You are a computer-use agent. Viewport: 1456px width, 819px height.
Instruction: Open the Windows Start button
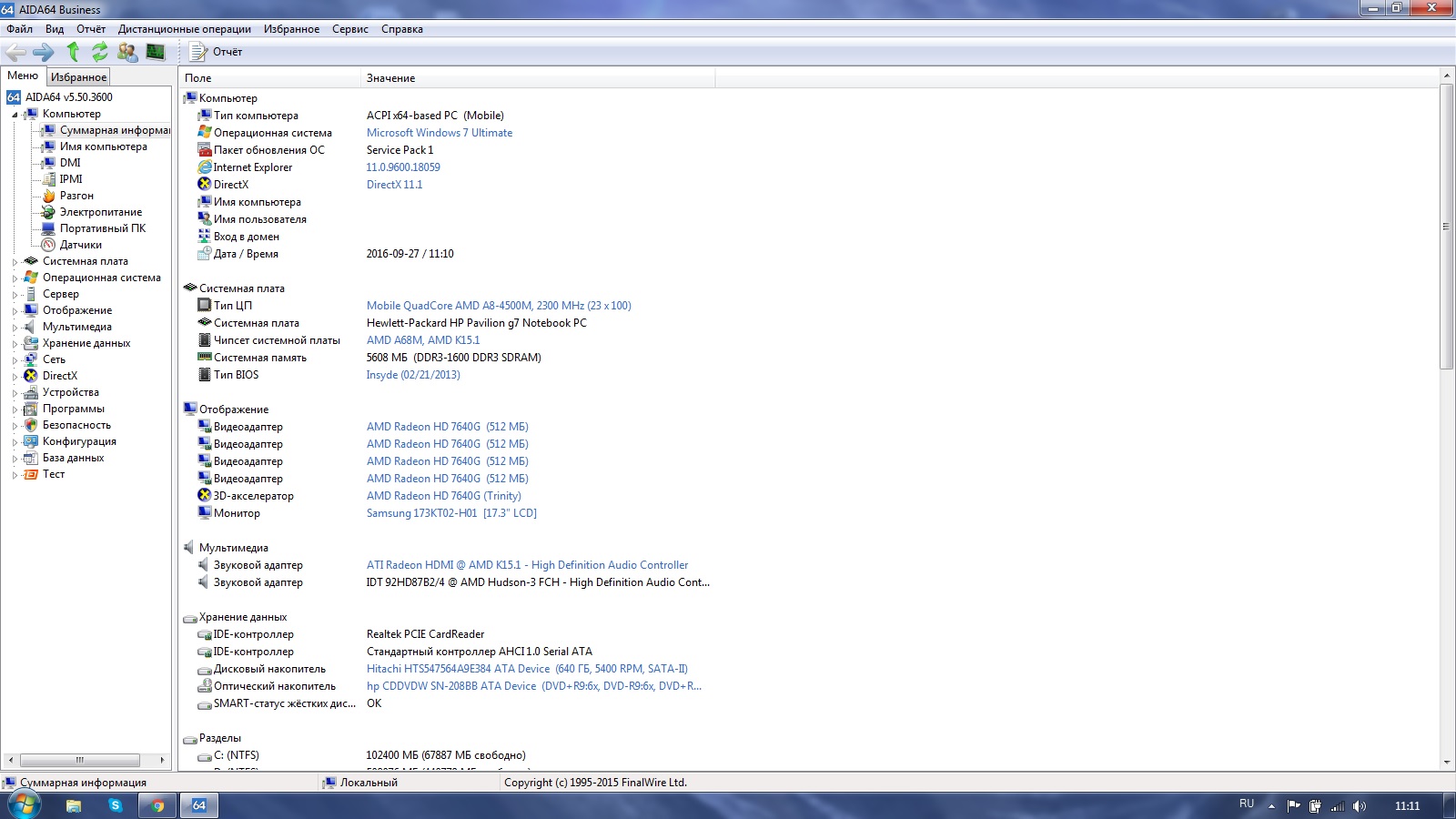24,805
